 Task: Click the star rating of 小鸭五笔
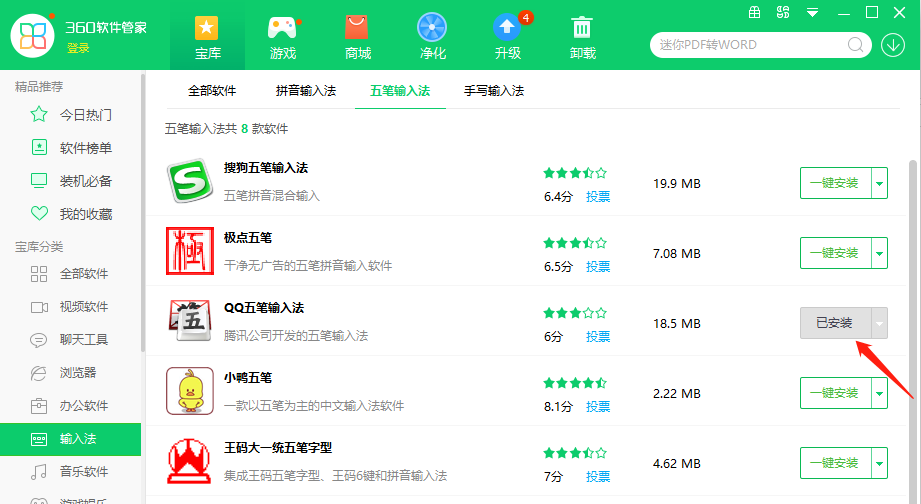pos(575,383)
